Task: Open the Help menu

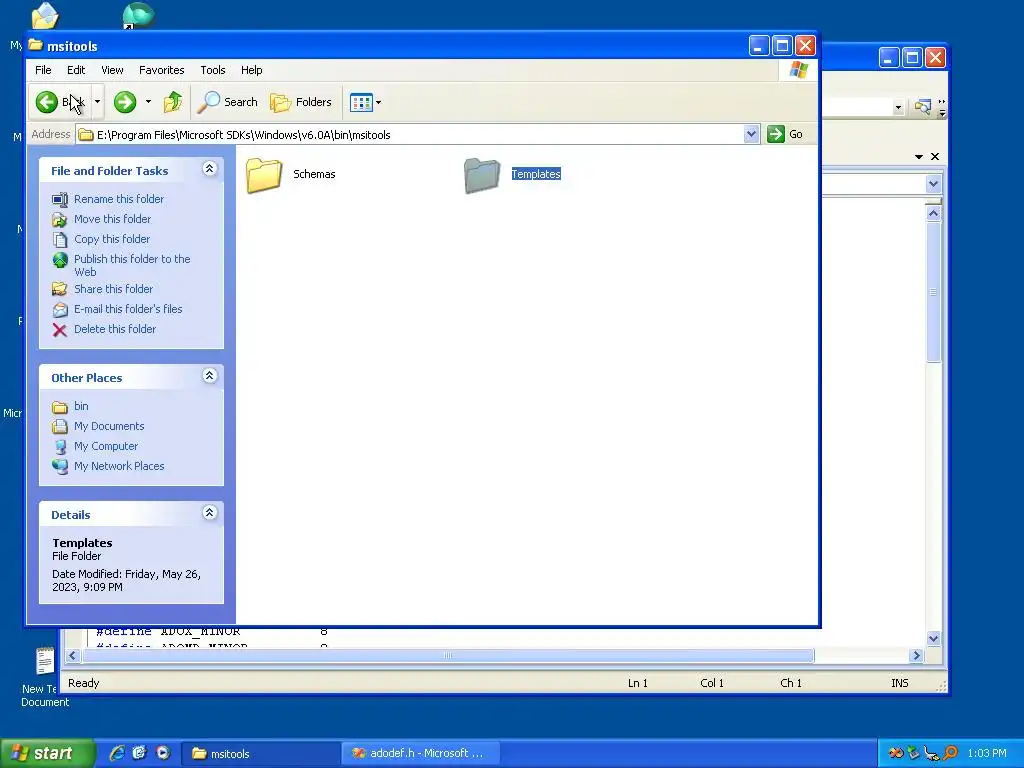Action: tap(251, 70)
